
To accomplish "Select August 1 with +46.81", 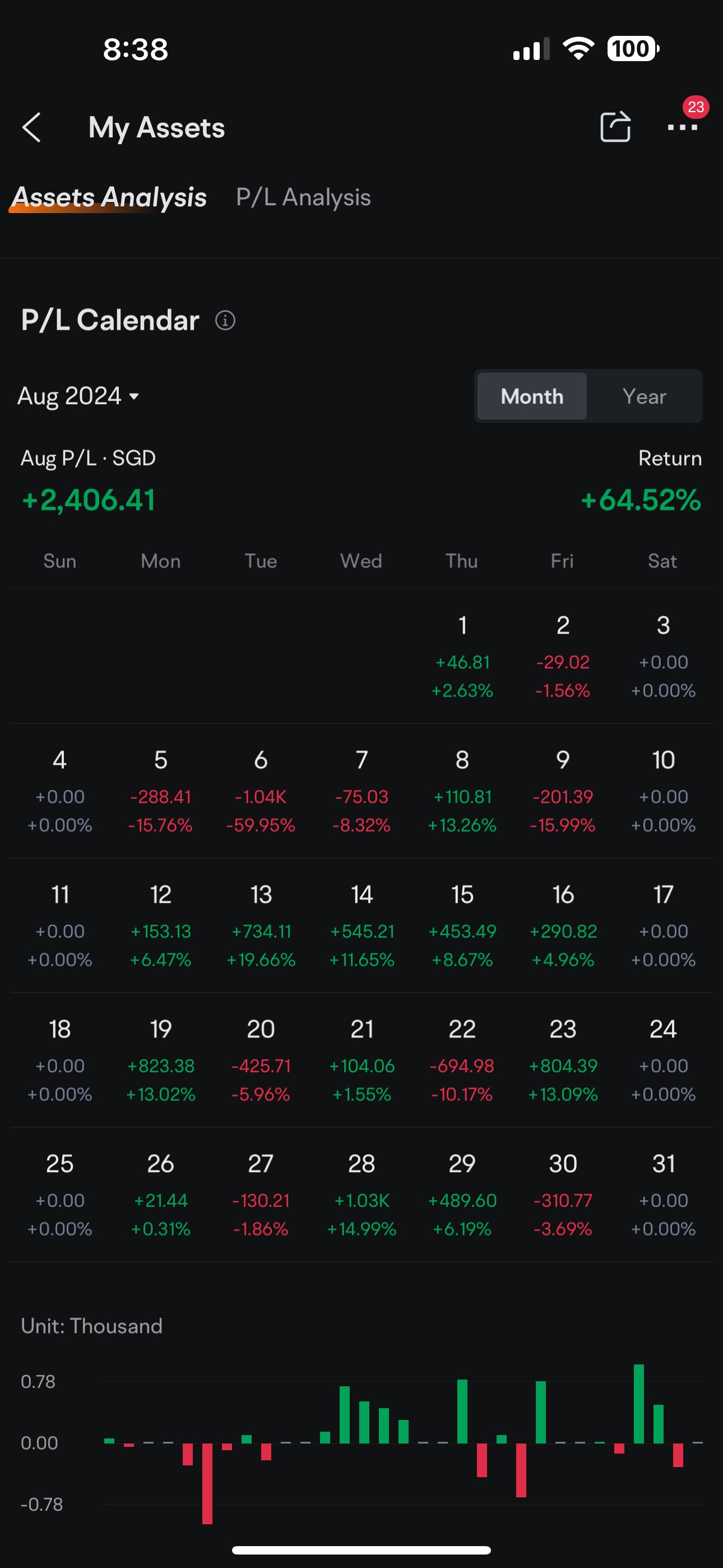I will pos(462,657).
